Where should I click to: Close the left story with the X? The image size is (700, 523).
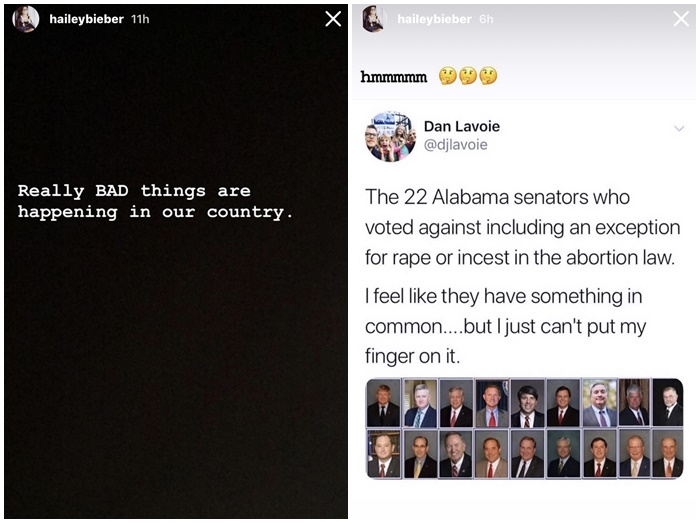pos(334,19)
